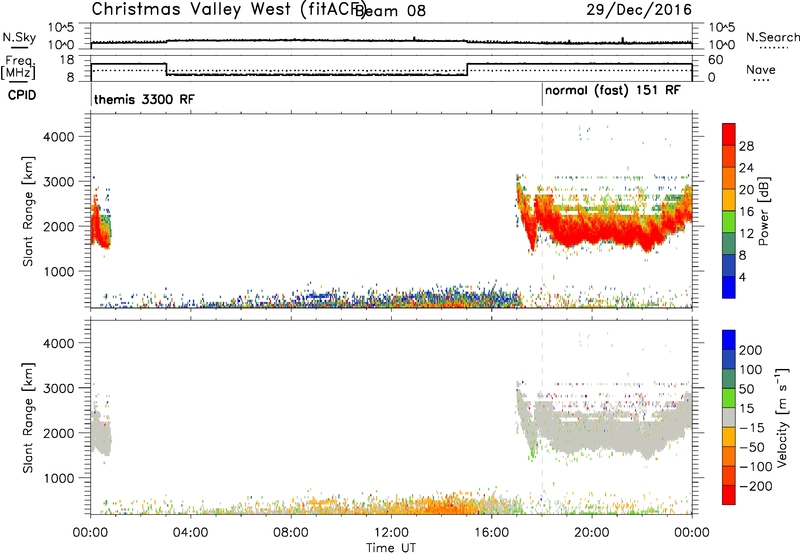
Task: Click the '08:00' time axis label
Action: coord(291,533)
